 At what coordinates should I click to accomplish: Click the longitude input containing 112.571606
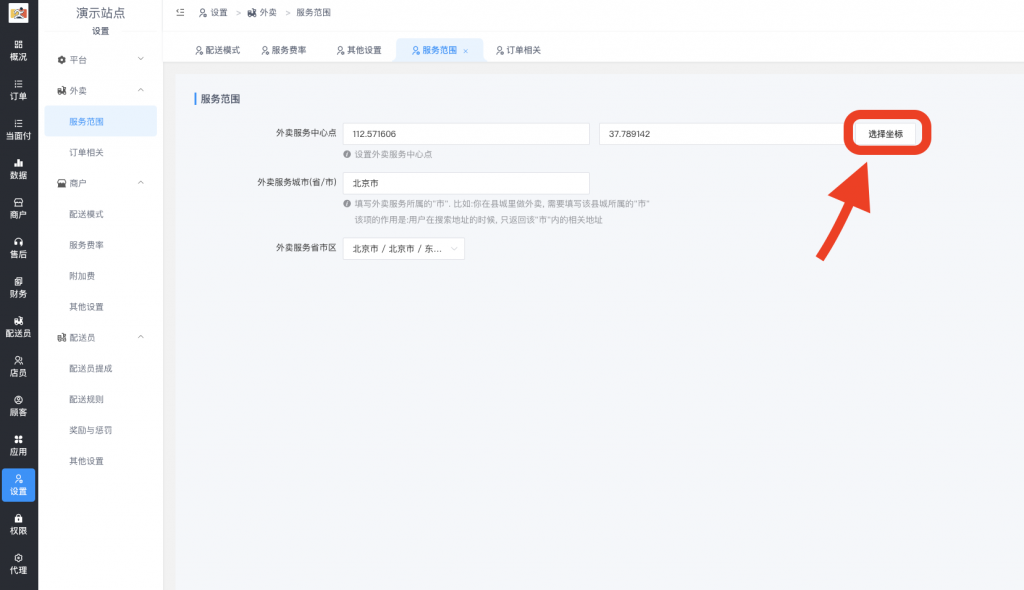465,133
